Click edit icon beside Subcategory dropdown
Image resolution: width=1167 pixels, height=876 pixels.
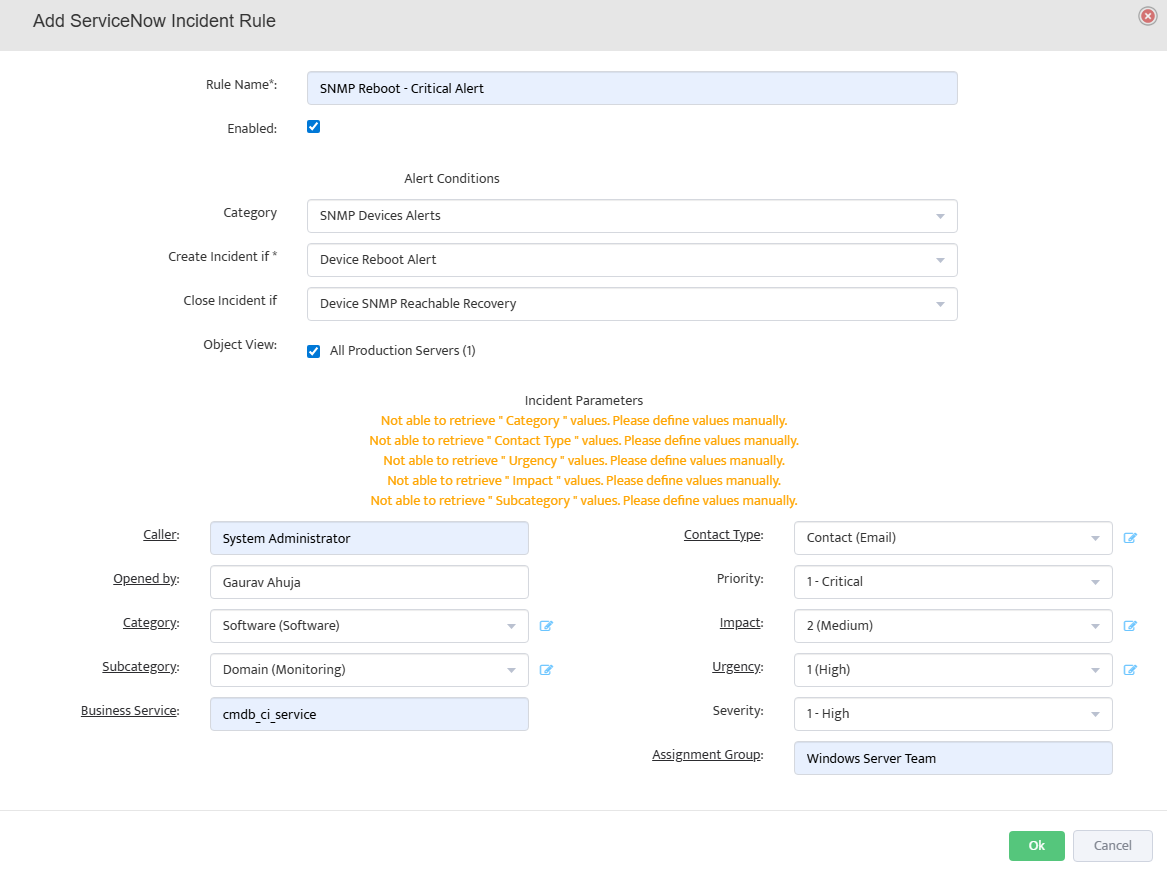(x=546, y=670)
